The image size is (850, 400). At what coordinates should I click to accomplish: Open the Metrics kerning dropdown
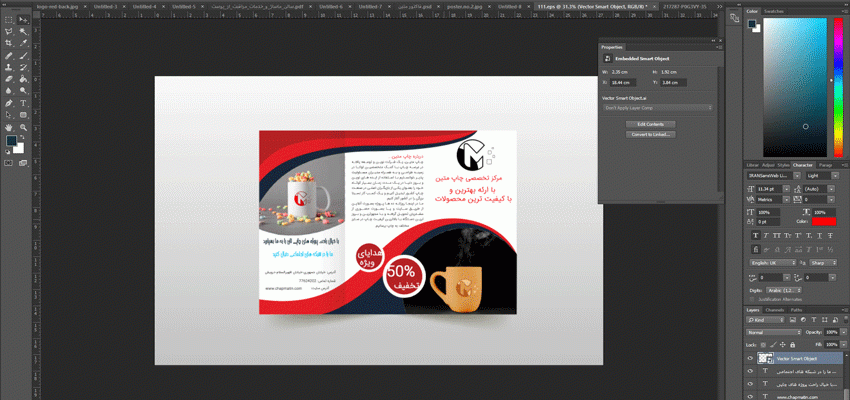pyautogui.click(x=786, y=199)
